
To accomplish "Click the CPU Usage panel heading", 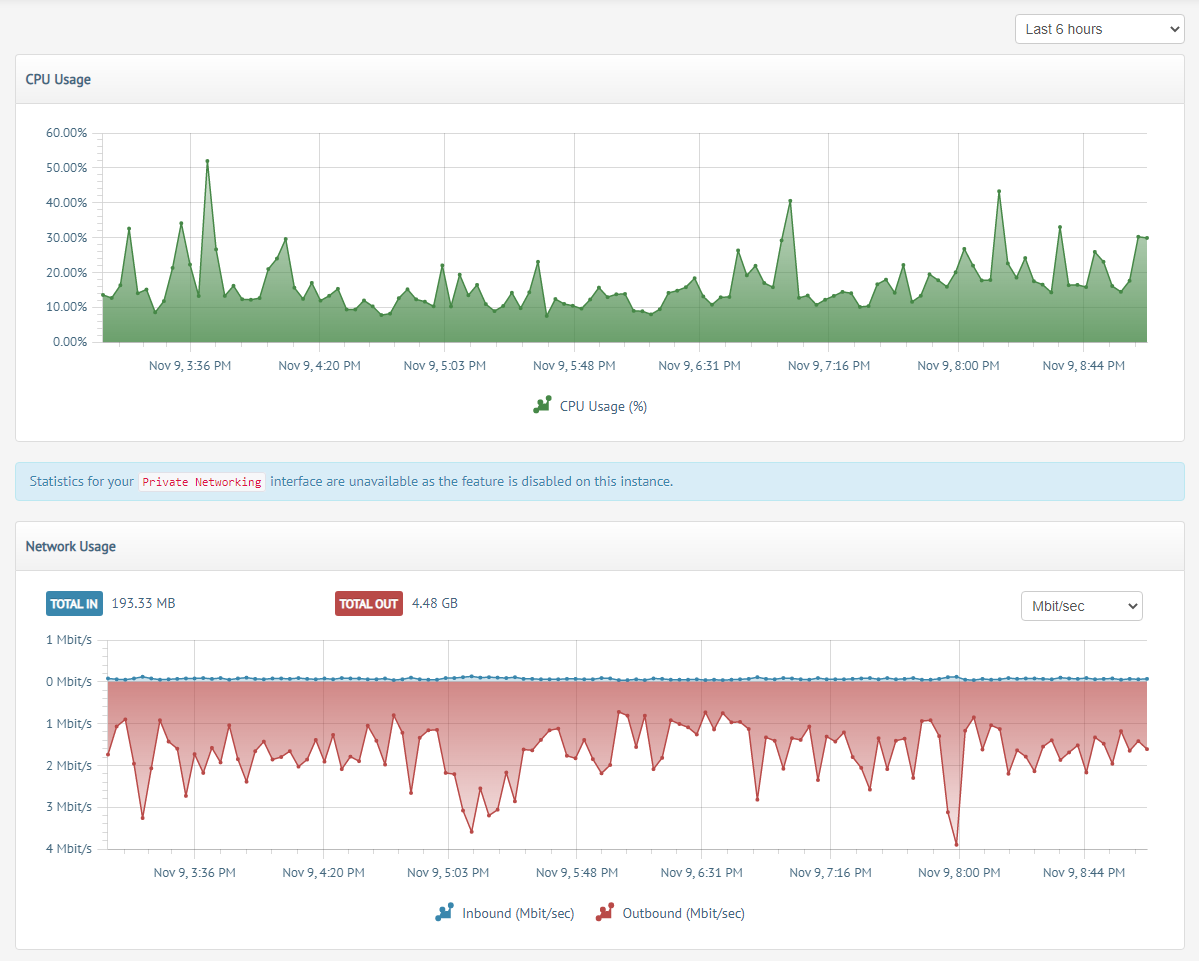I will 58,80.
